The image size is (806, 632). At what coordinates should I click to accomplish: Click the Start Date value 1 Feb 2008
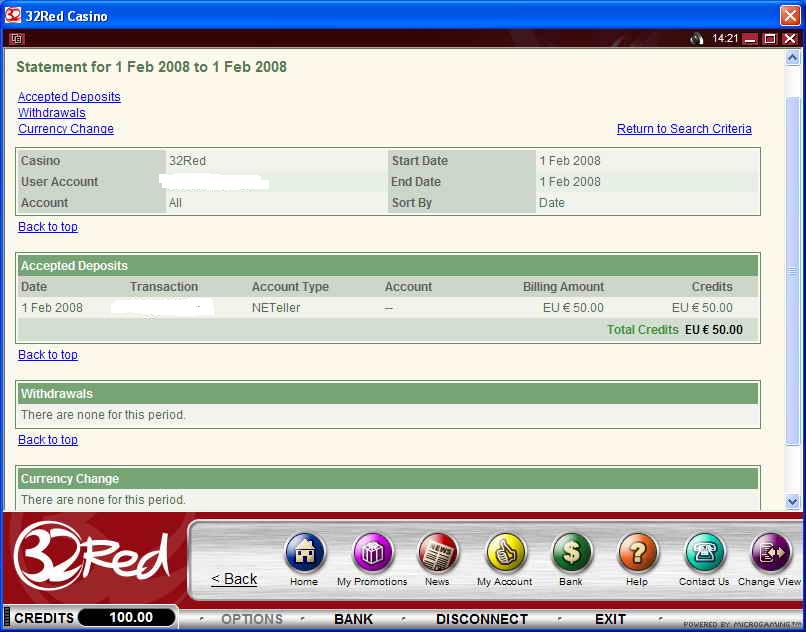570,160
